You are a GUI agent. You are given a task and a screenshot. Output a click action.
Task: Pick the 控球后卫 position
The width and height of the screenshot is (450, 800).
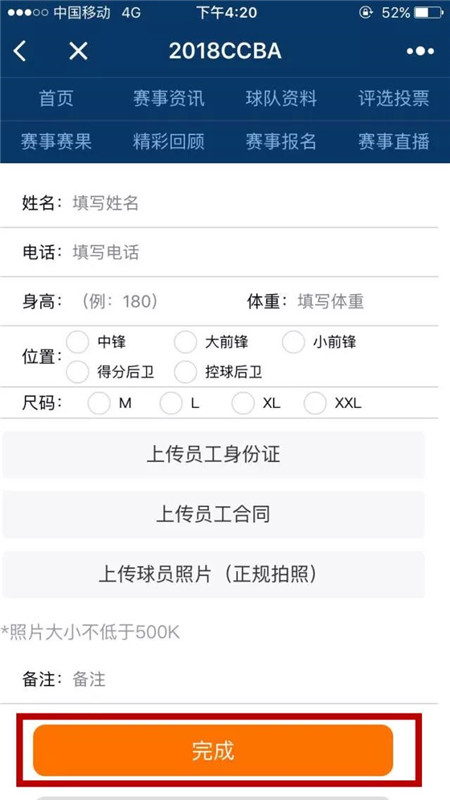185,371
